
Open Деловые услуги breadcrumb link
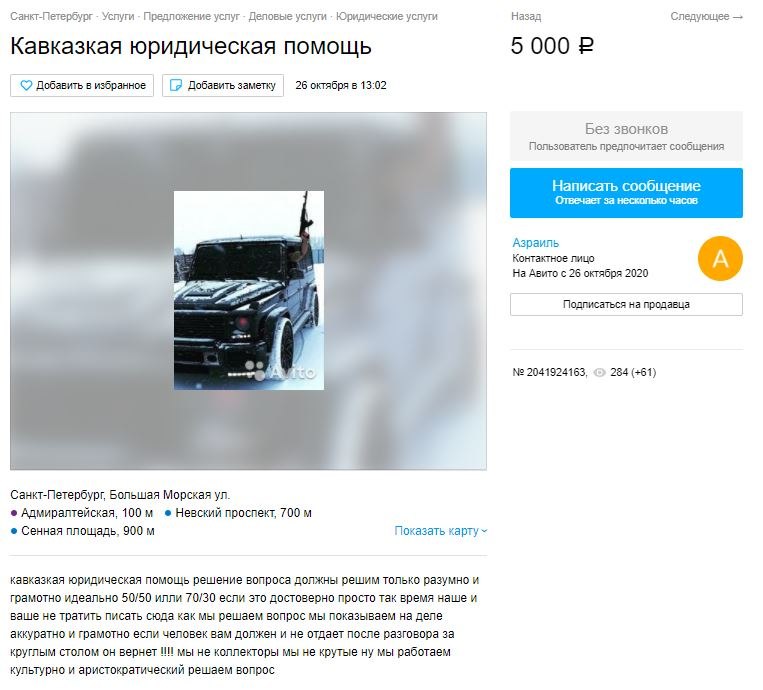click(x=287, y=17)
